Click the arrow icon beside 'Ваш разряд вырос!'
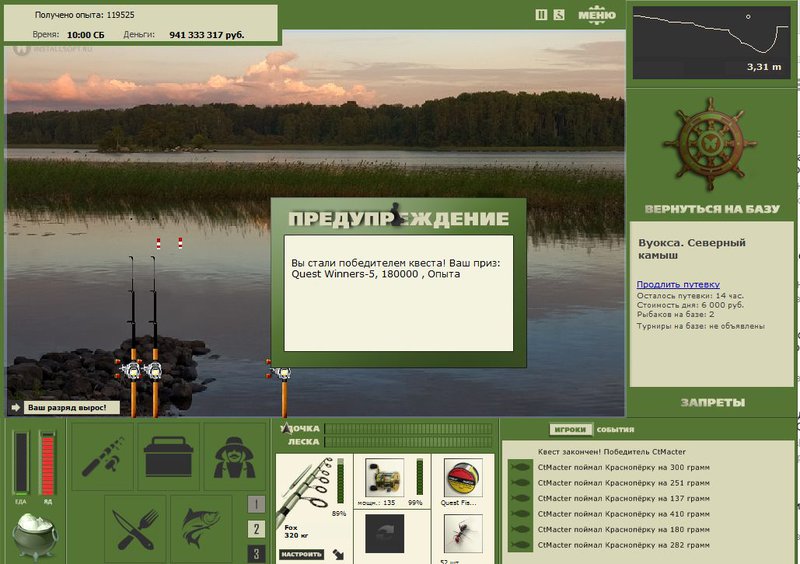 [x=16, y=407]
